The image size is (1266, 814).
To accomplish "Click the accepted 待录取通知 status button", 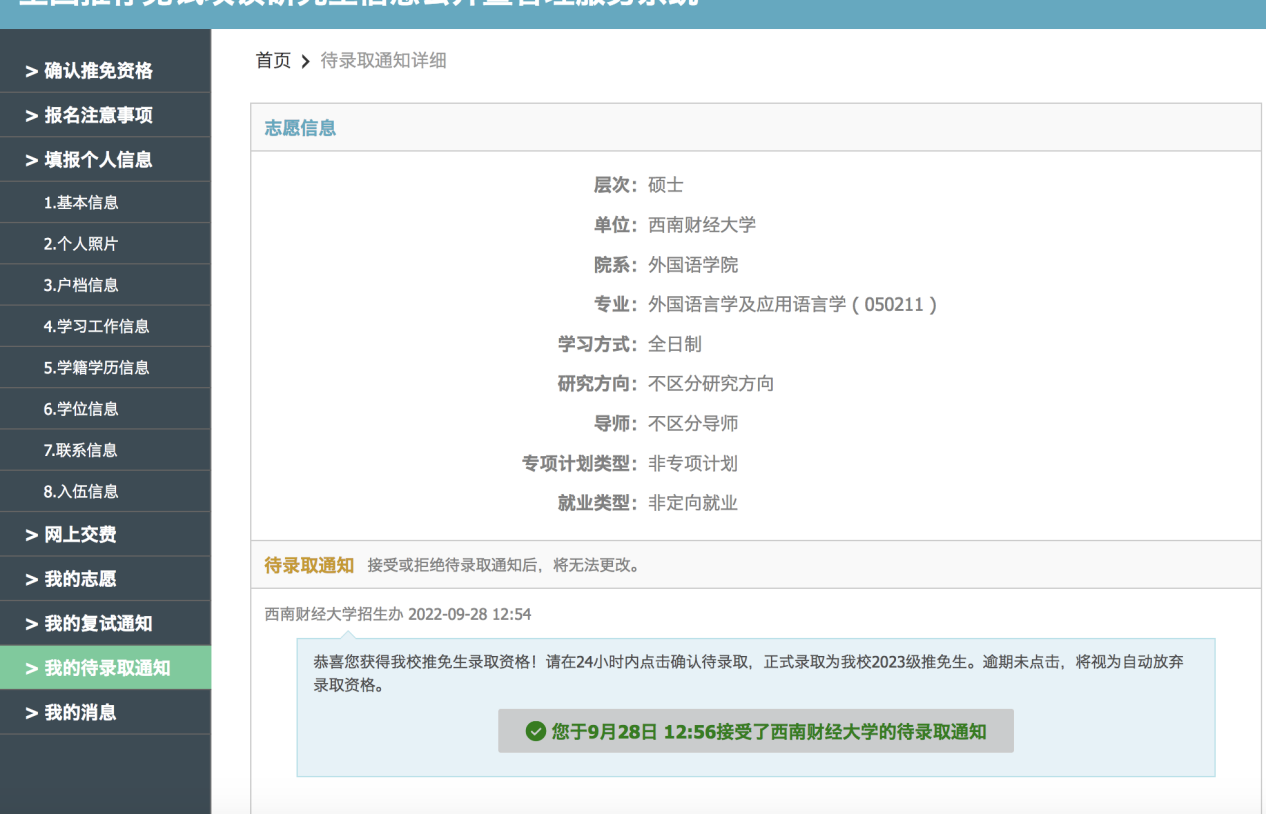I will [756, 731].
